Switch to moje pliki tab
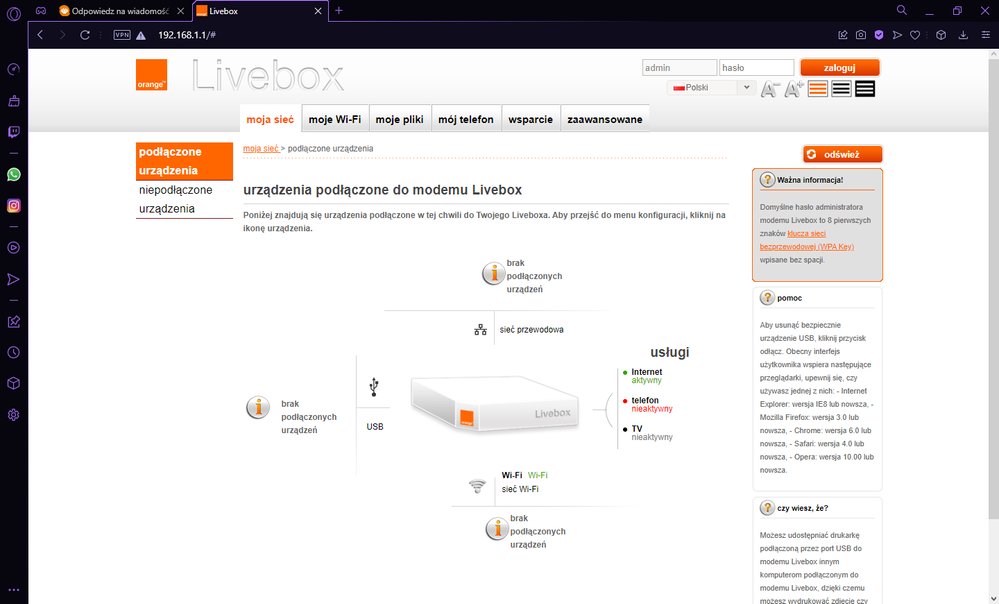The height and width of the screenshot is (604, 999). 399,119
